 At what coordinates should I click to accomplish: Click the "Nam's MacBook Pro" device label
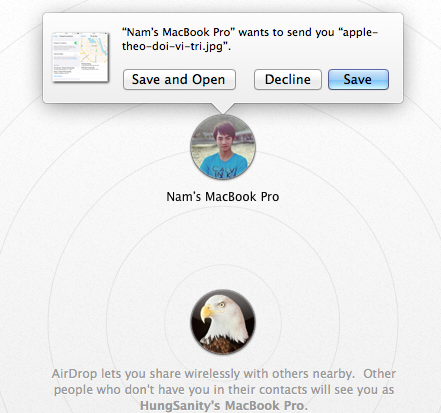[x=223, y=197]
